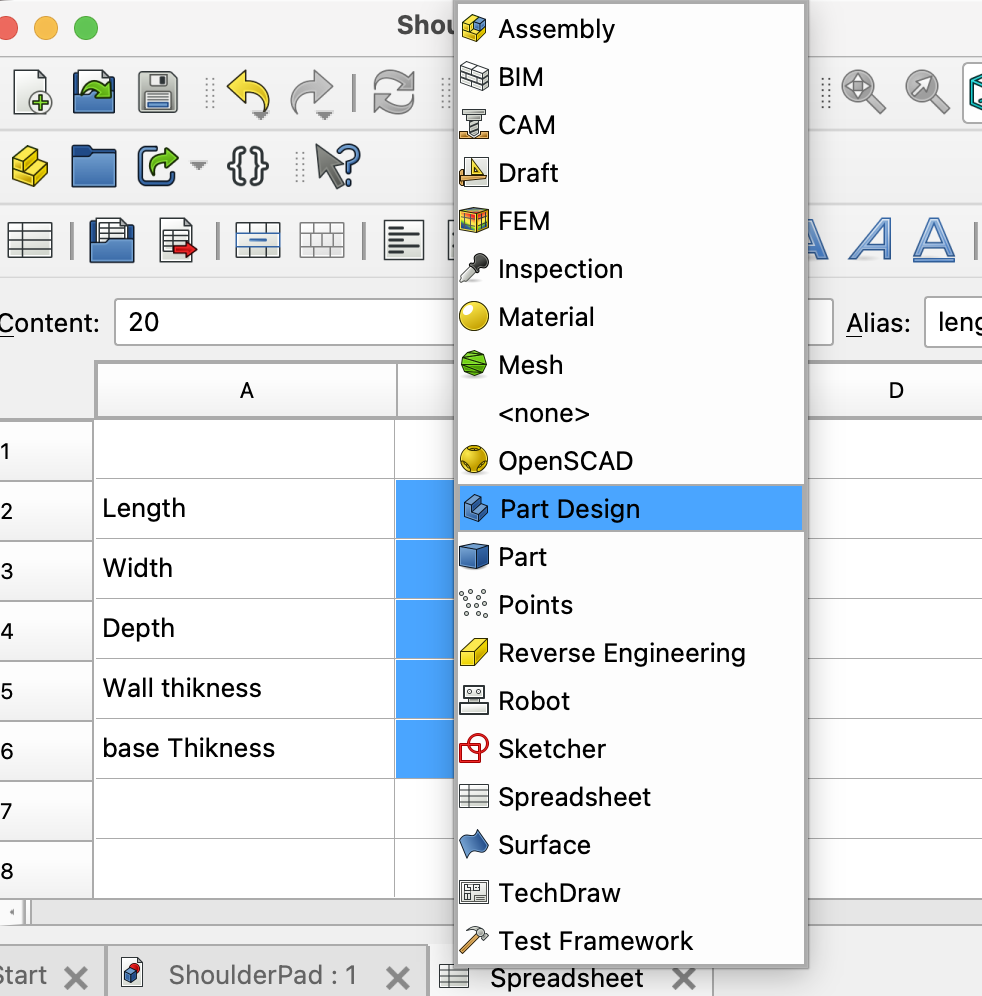Select column A header
Viewport: 982px width, 996px height.
246,390
